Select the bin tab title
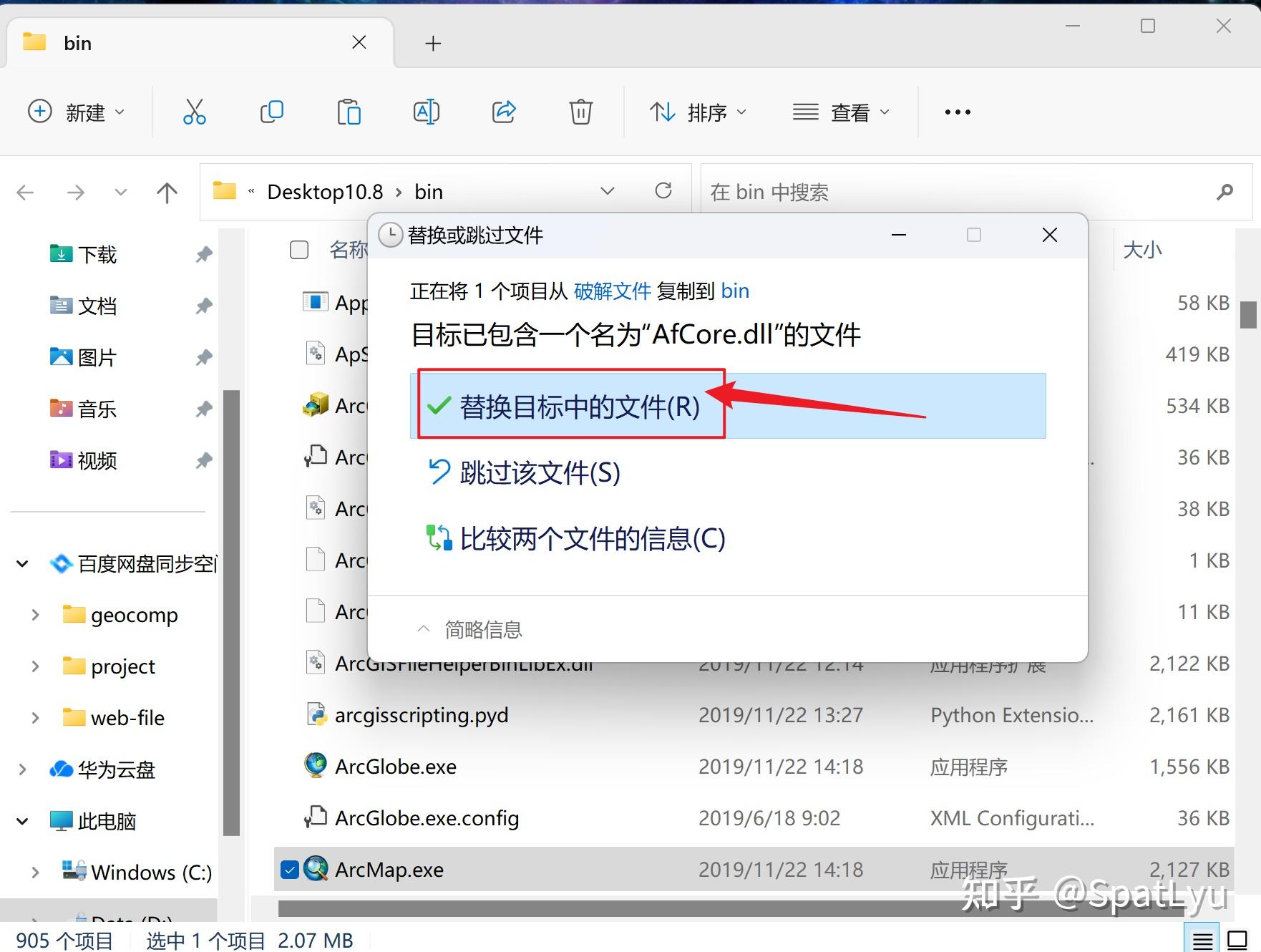Screen dimensions: 1261x952 [x=77, y=44]
